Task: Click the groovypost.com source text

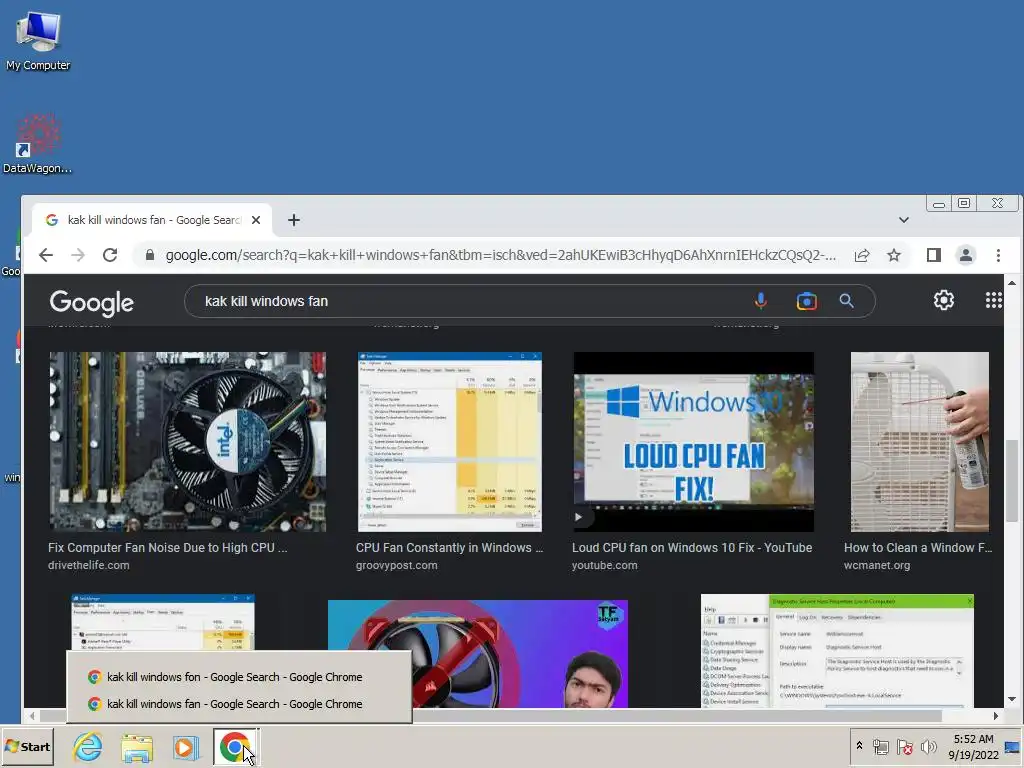Action: pos(396,566)
